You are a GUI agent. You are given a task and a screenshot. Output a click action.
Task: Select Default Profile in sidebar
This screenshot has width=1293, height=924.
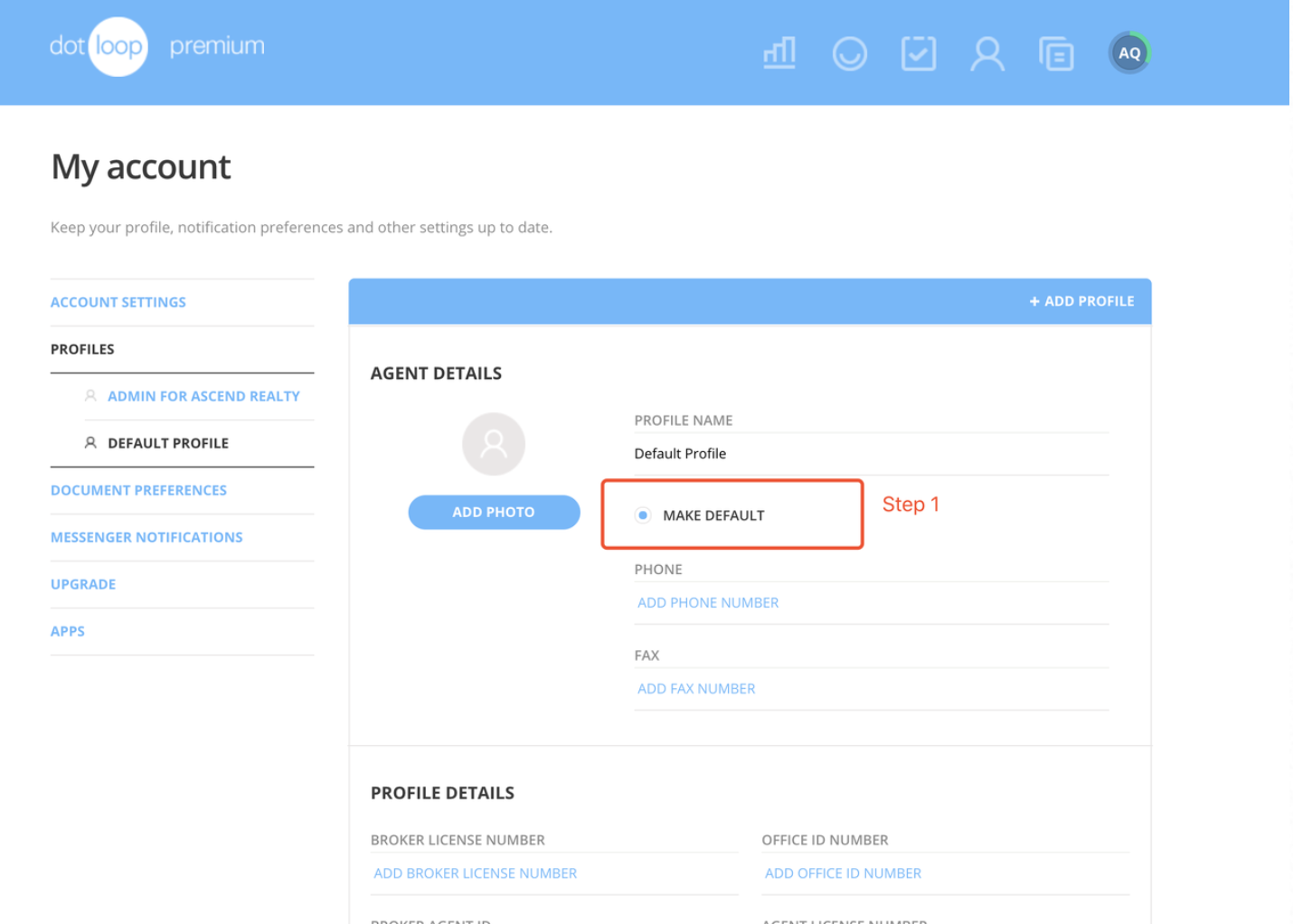pos(168,443)
